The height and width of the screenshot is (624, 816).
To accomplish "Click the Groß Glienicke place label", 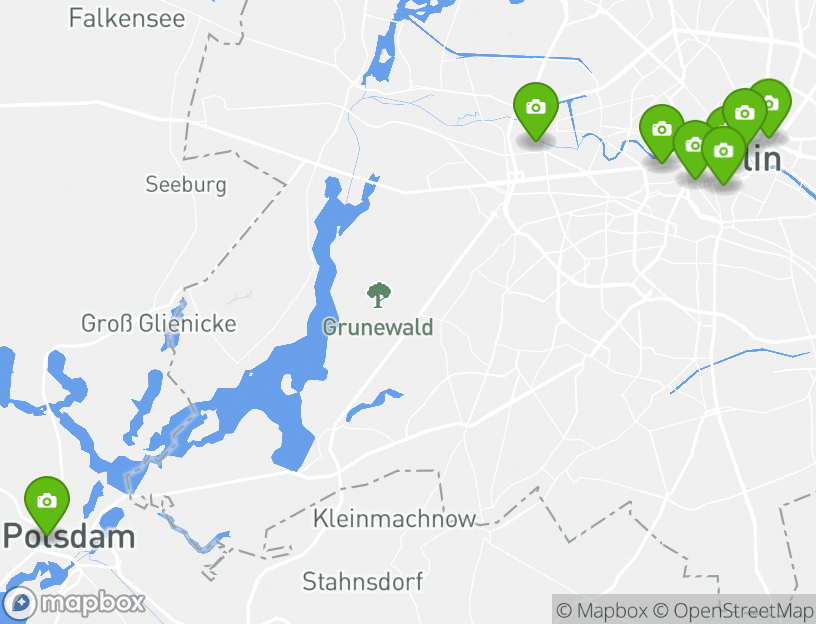I will pos(159,324).
